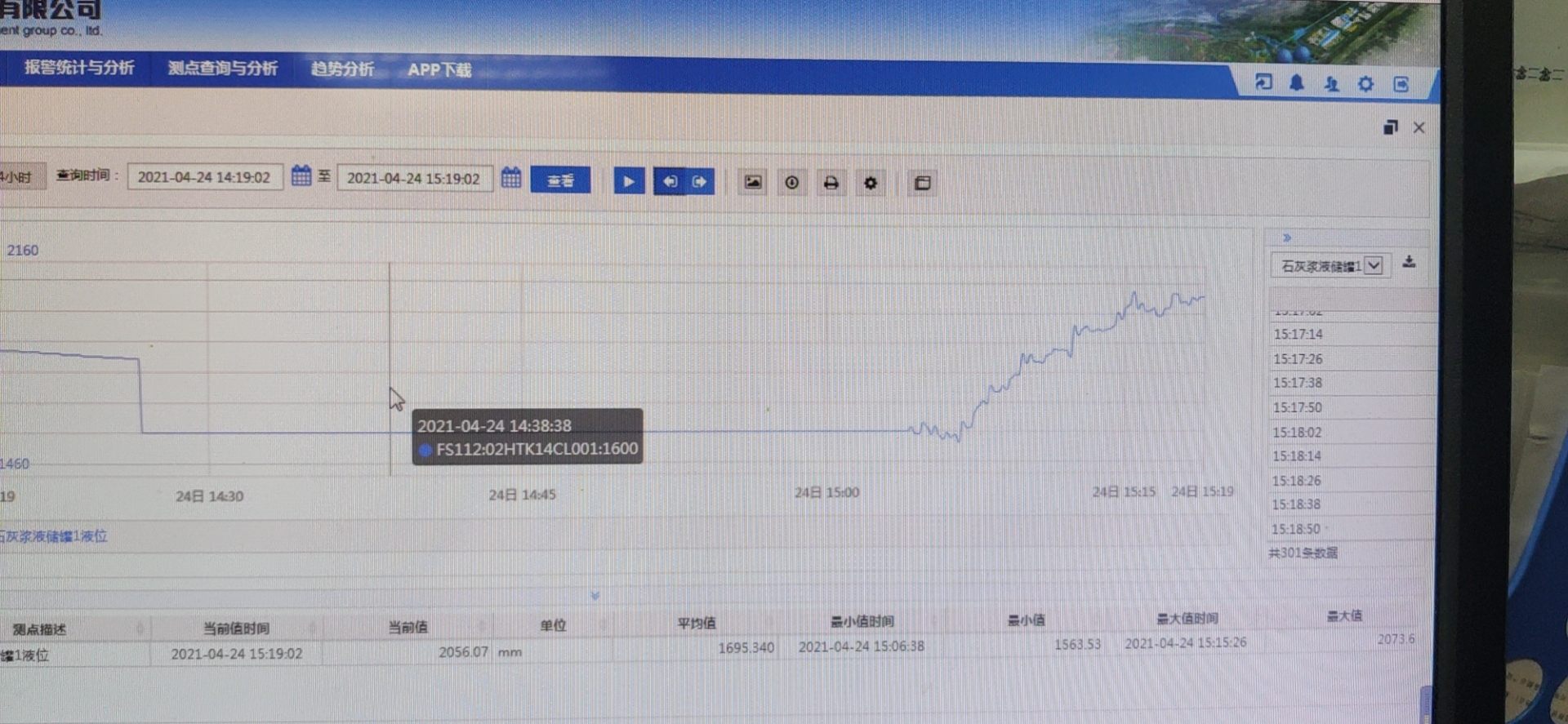Open 报警统计与分析 menu
Screen dimensions: 1568x724
[x=79, y=67]
